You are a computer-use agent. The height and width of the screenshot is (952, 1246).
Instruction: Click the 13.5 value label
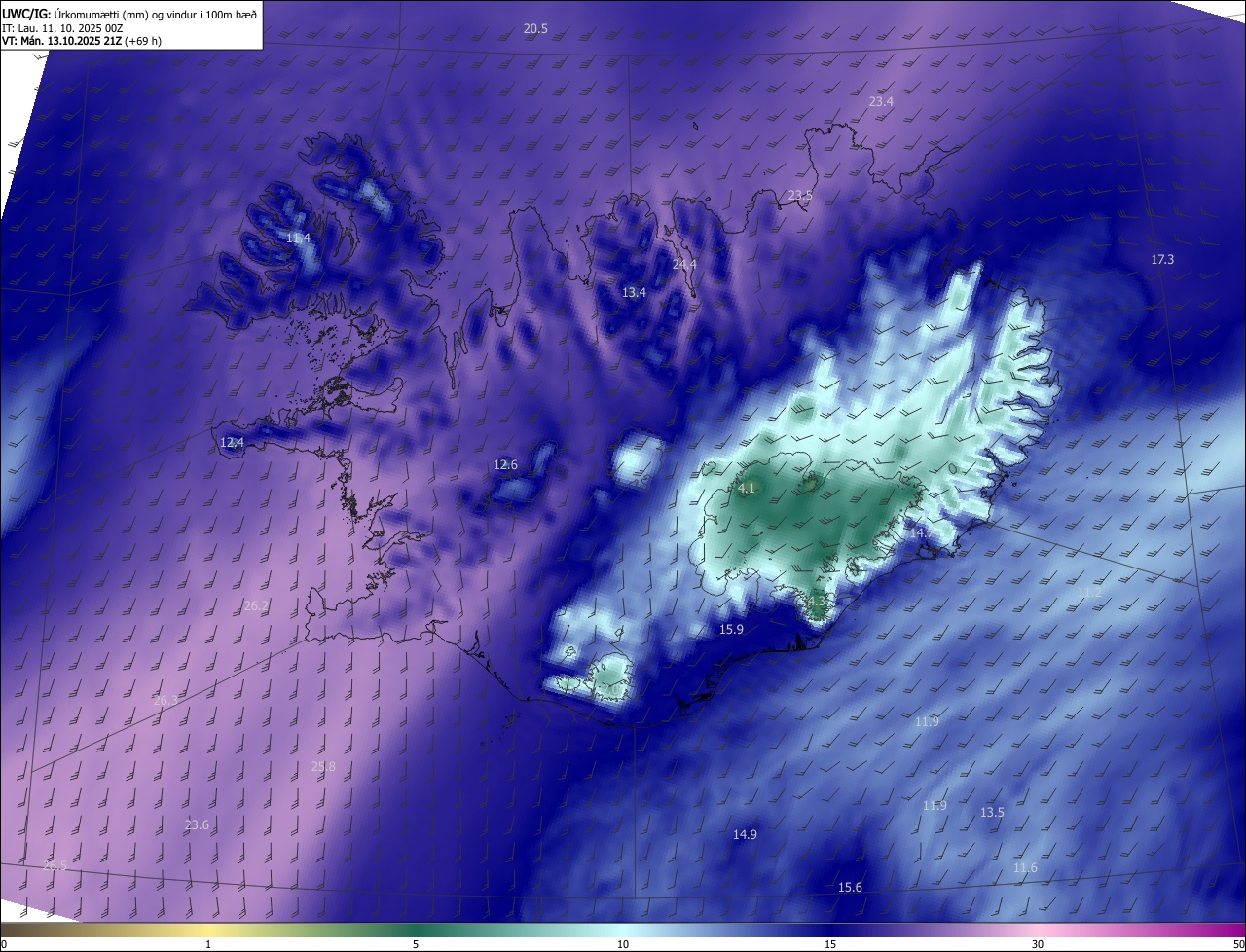tap(992, 813)
